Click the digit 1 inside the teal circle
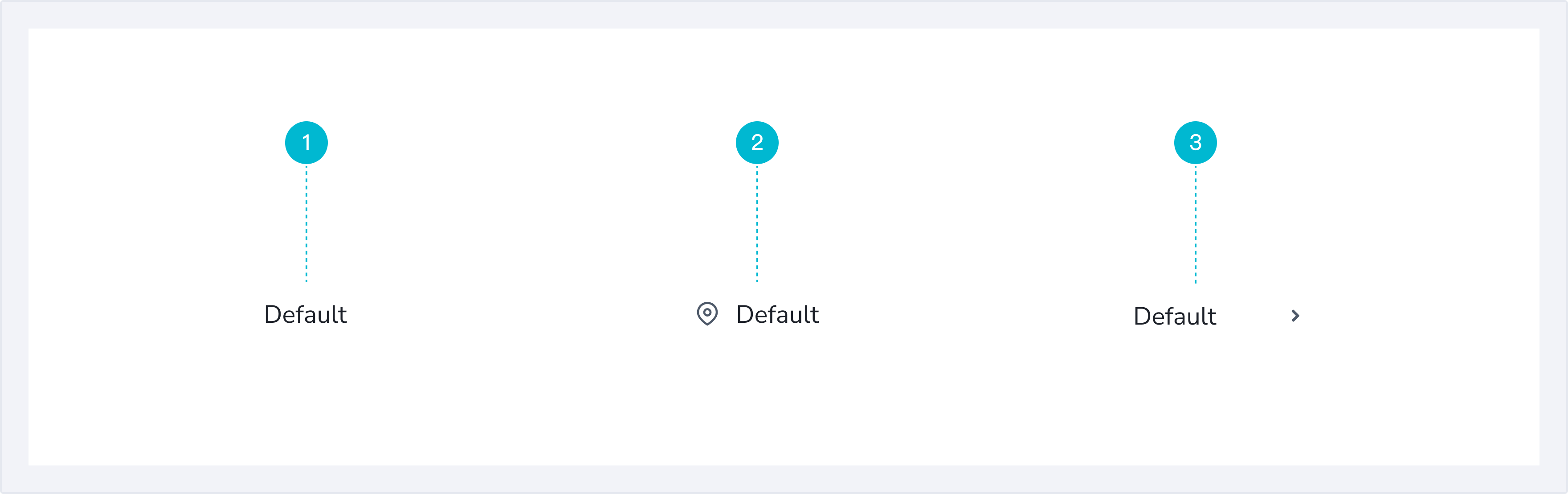The width and height of the screenshot is (1568, 494). coord(306,143)
